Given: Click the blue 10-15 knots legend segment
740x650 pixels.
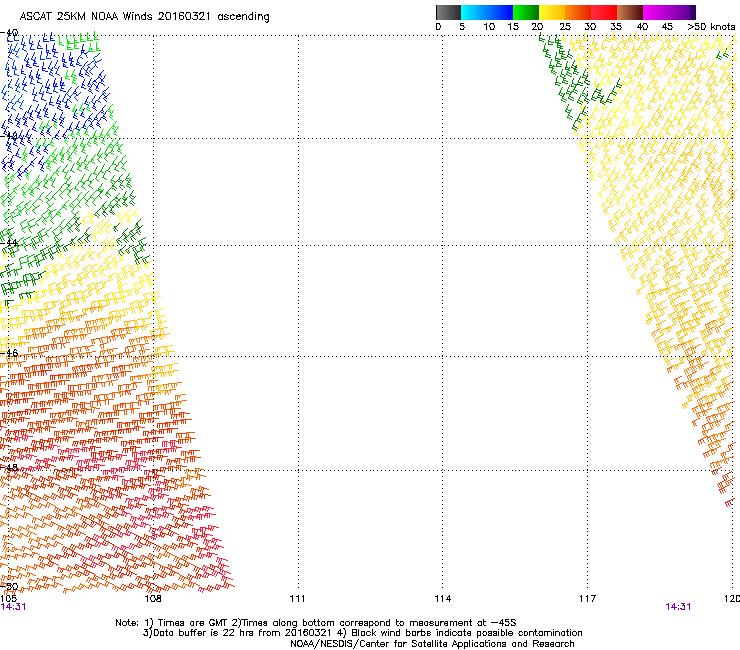Looking at the screenshot, I should 500,12.
